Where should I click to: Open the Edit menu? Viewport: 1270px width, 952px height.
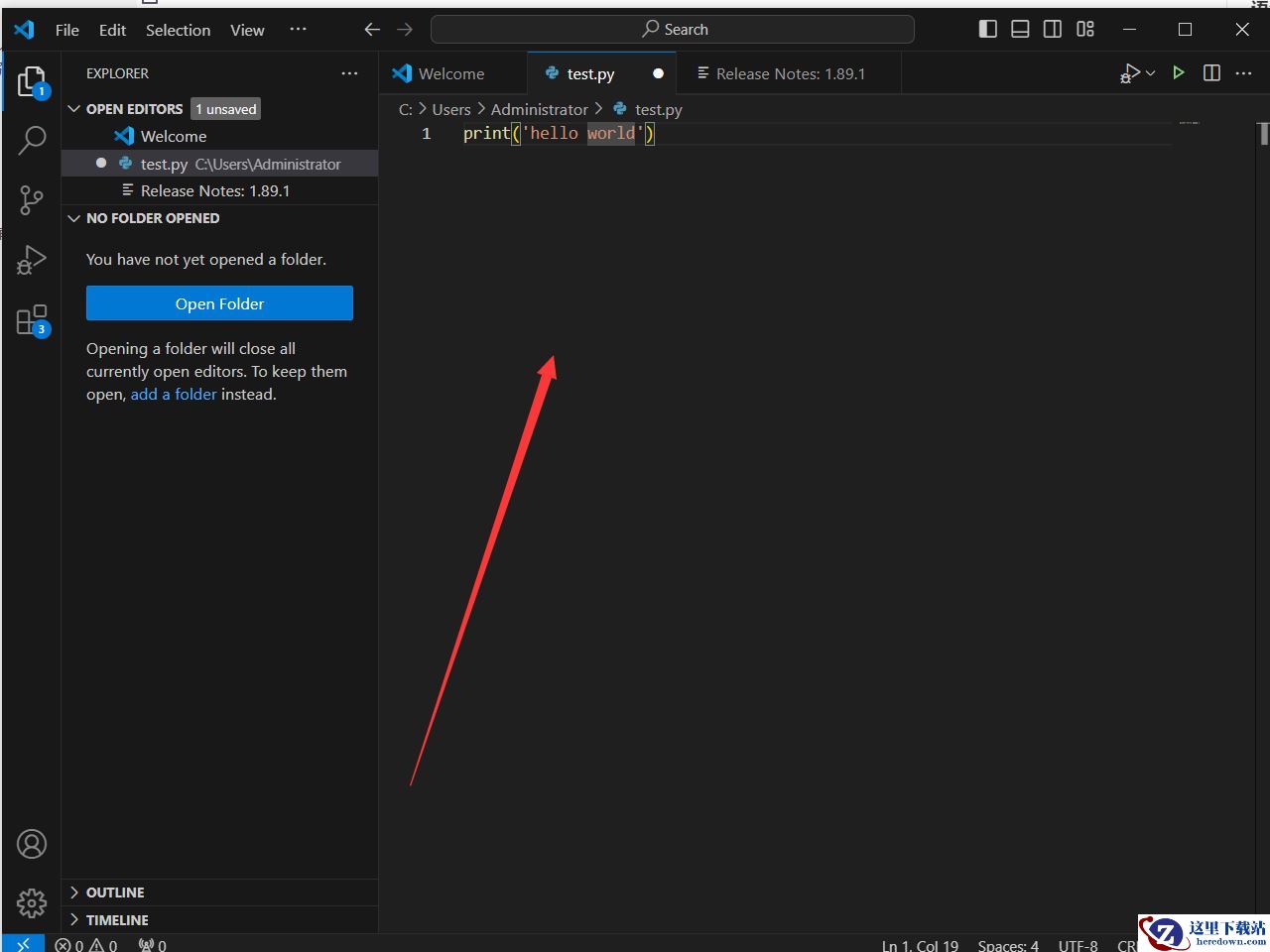point(112,30)
